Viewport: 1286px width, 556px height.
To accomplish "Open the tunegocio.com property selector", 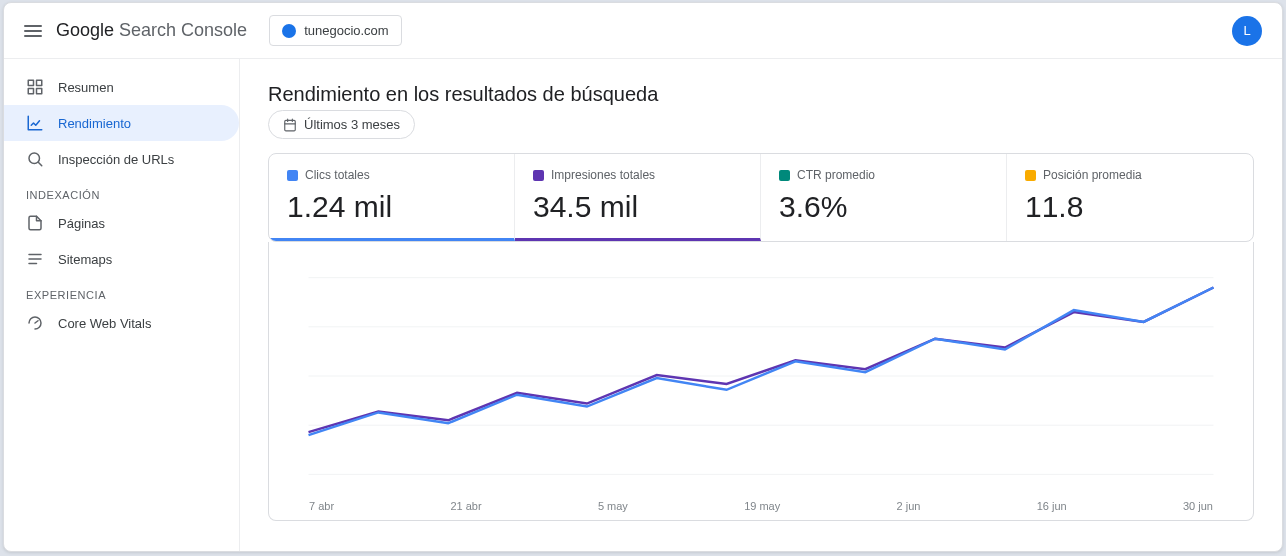I will (x=335, y=31).
